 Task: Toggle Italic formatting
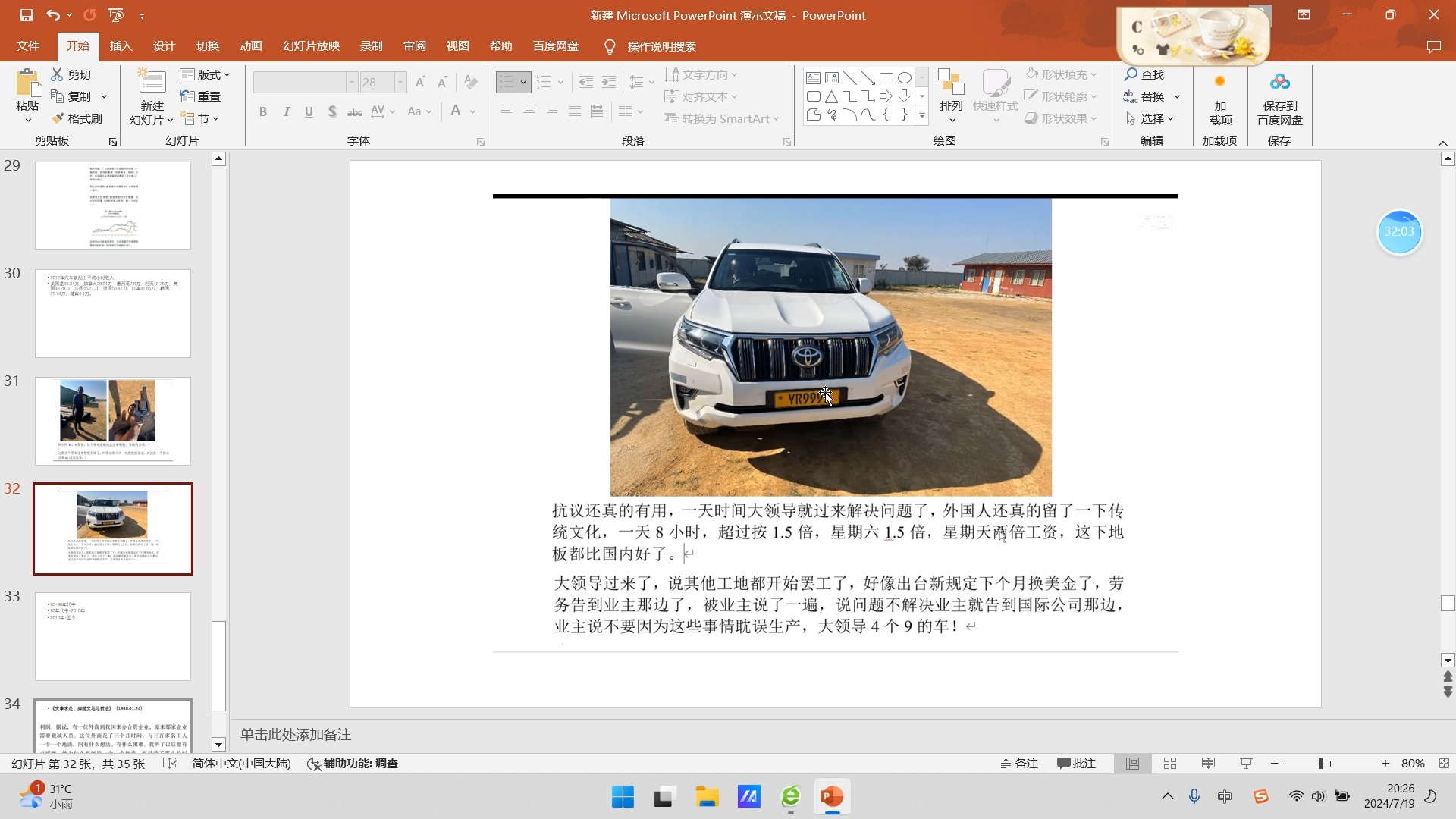286,111
